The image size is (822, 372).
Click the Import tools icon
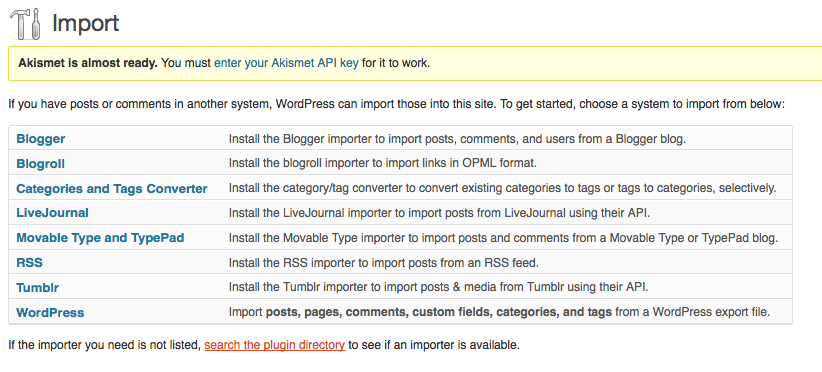[25, 25]
